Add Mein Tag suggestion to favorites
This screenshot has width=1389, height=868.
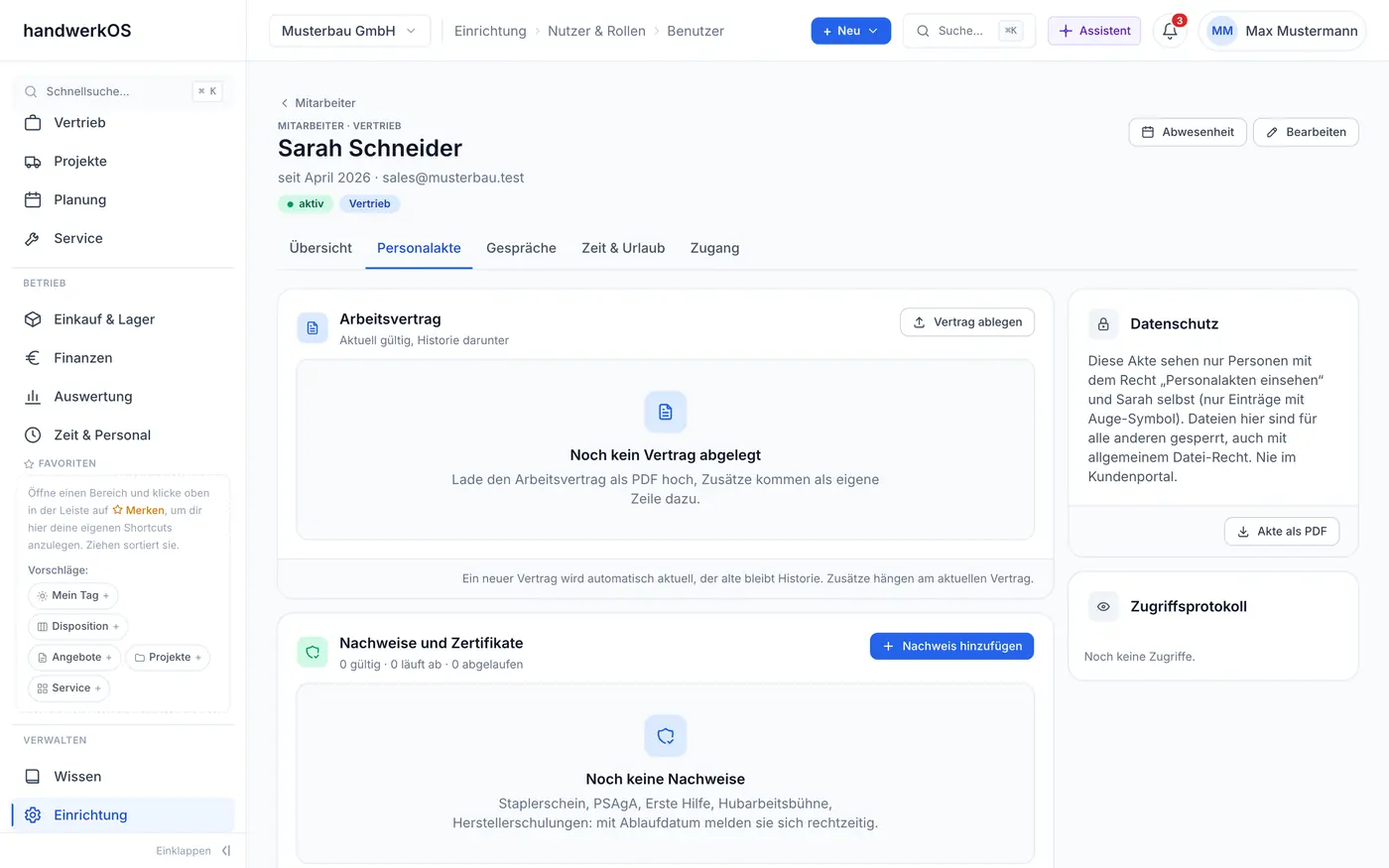pos(73,595)
